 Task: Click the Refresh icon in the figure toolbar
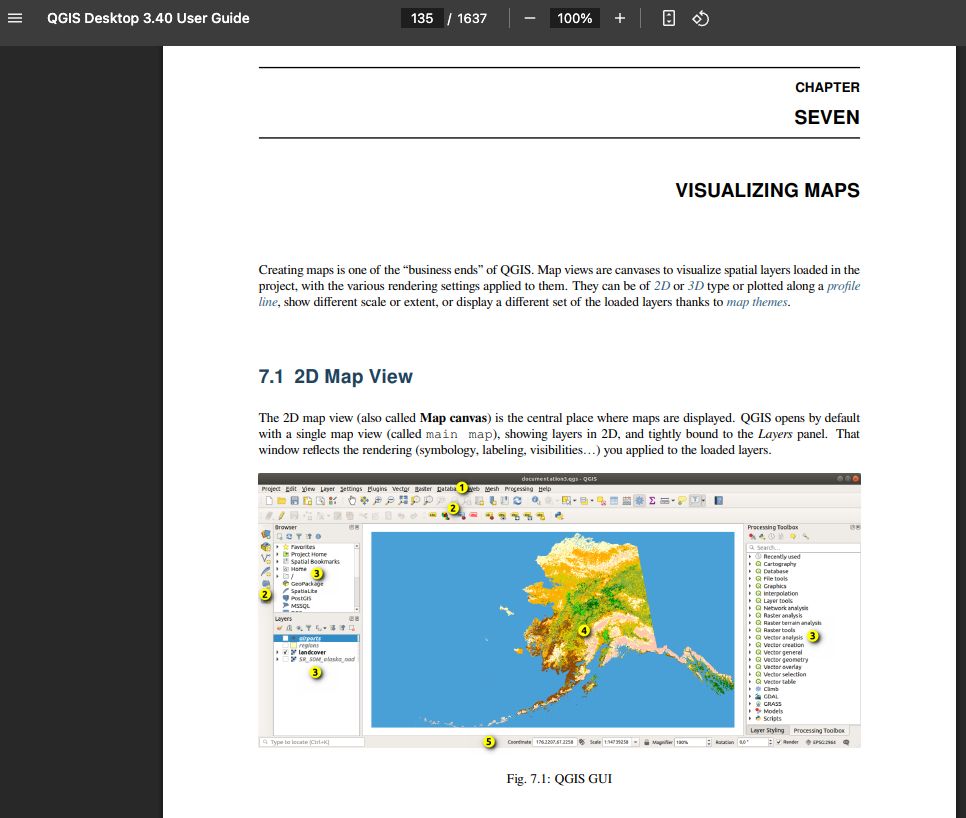(x=518, y=501)
